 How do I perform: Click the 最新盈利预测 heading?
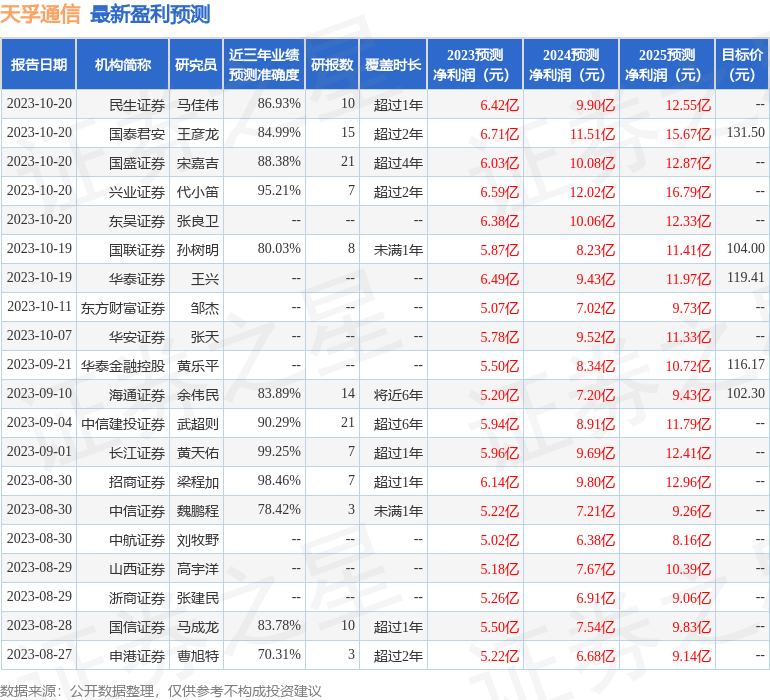click(x=150, y=14)
